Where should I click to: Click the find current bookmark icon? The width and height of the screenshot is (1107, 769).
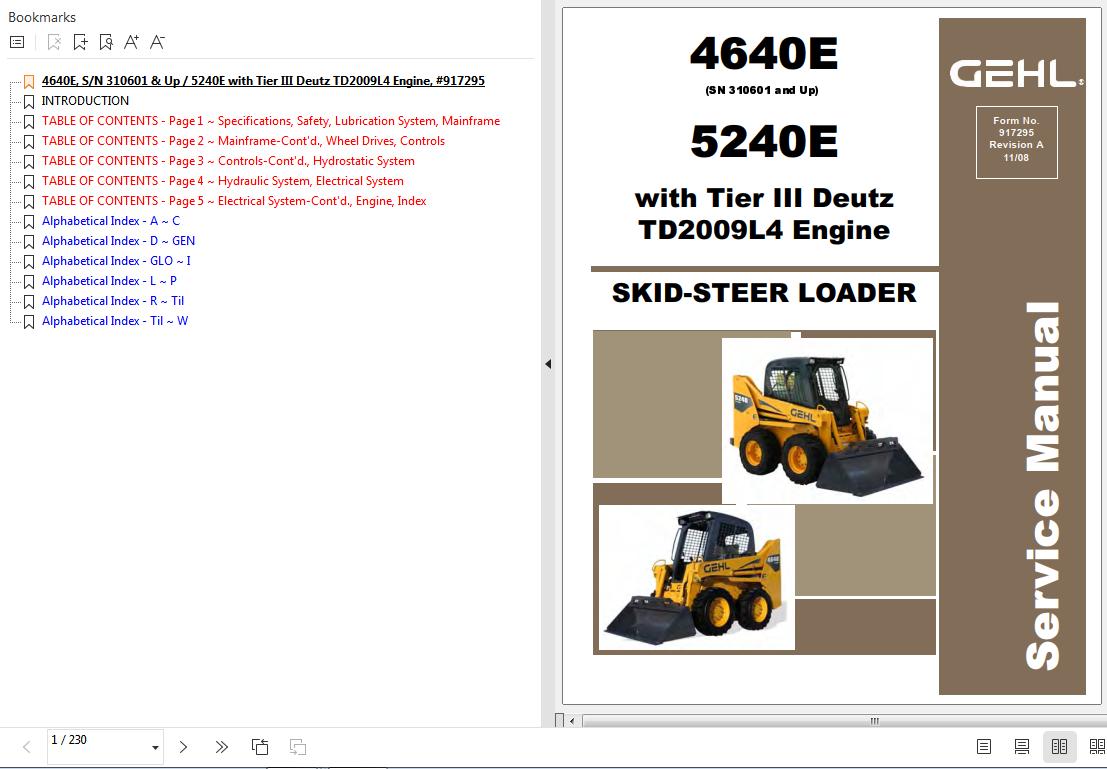click(x=106, y=42)
